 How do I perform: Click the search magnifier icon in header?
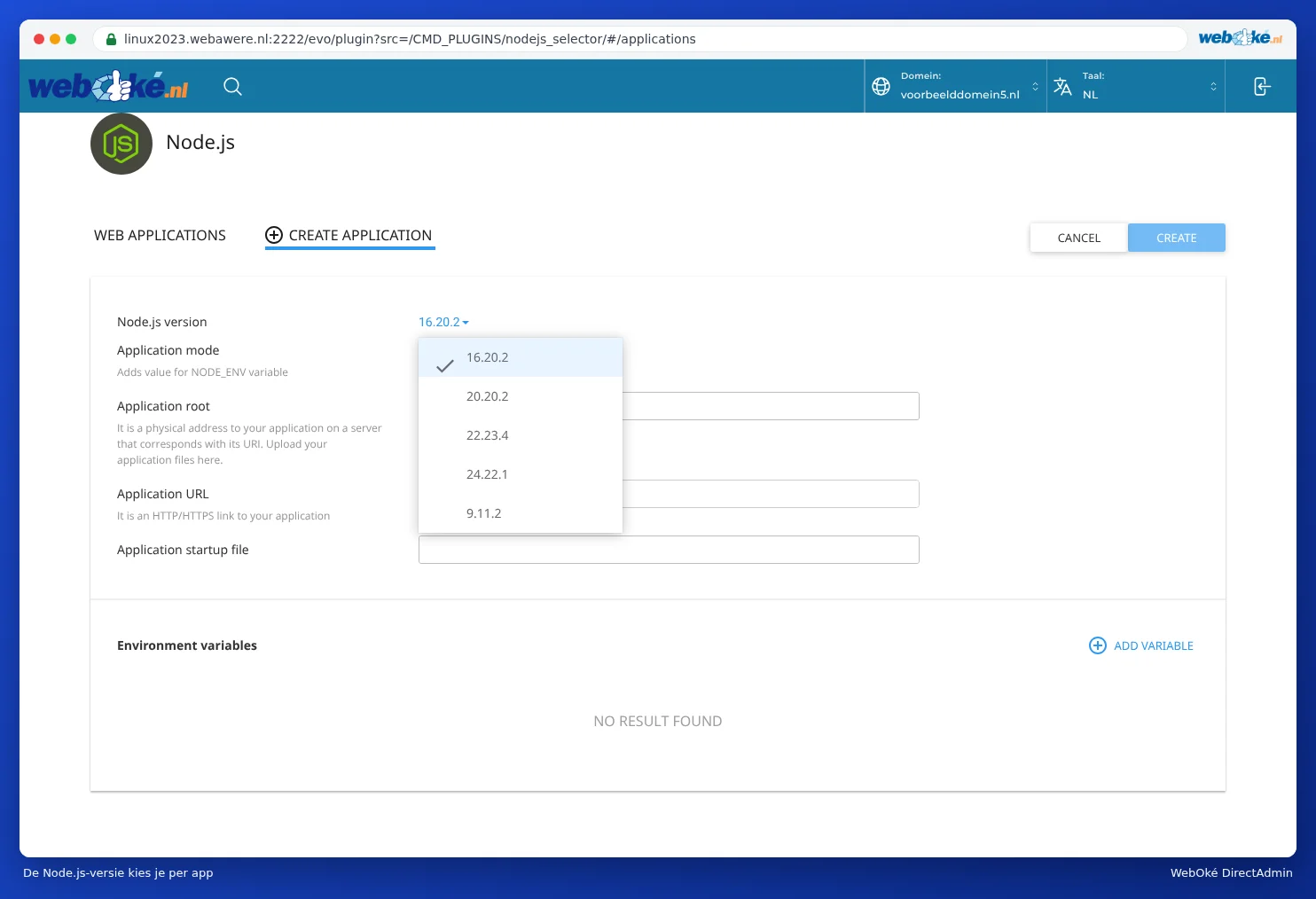[x=232, y=86]
